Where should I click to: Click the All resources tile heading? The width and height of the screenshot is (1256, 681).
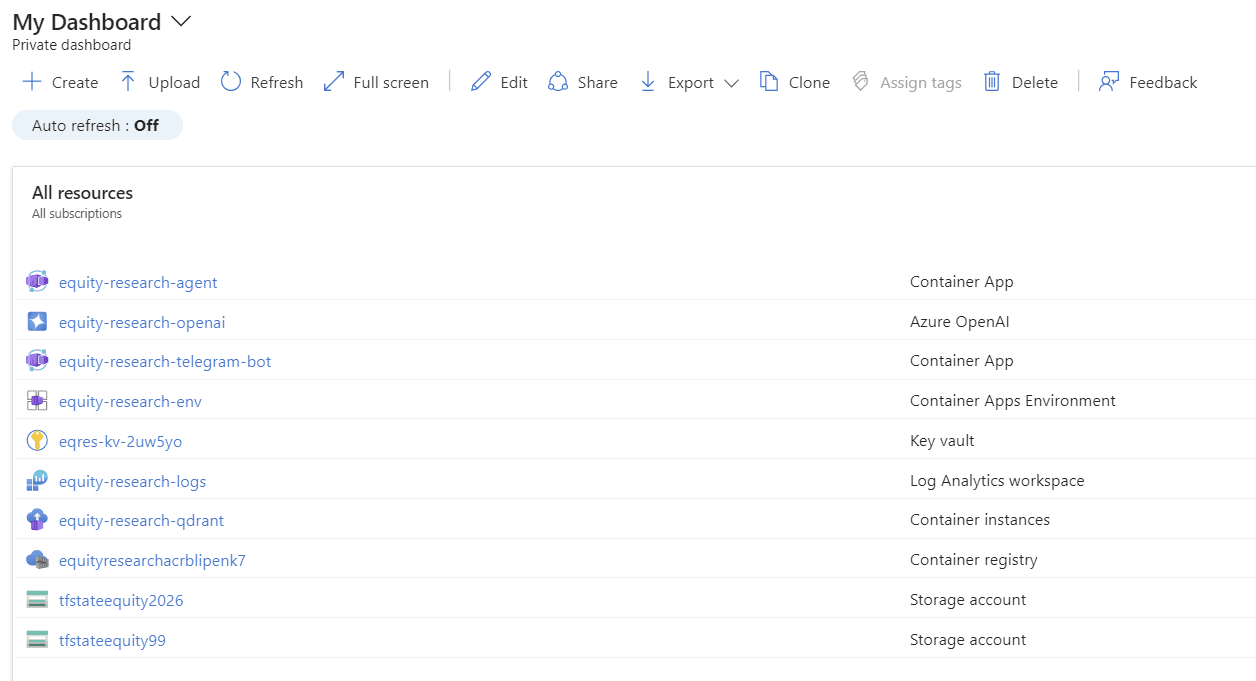(x=82, y=193)
